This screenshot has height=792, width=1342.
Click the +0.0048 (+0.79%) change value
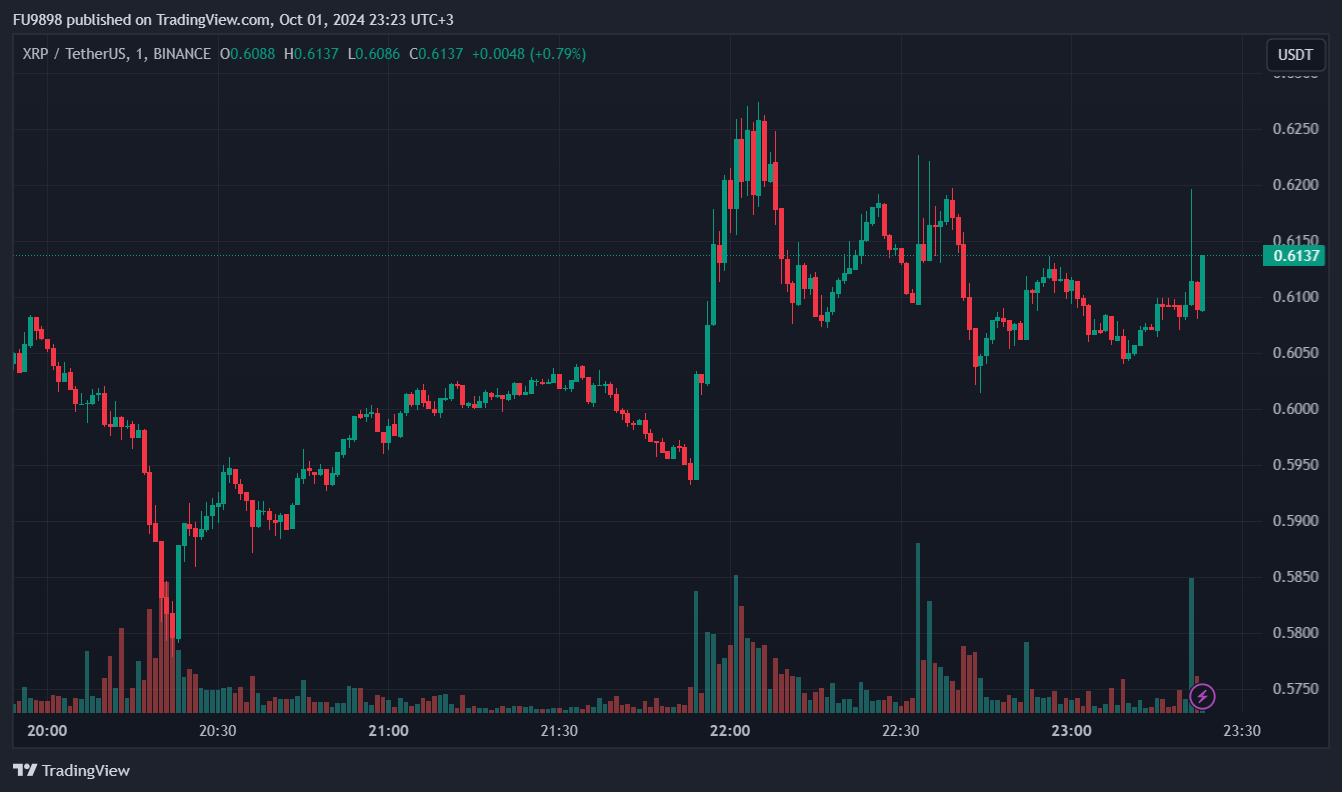coord(529,54)
